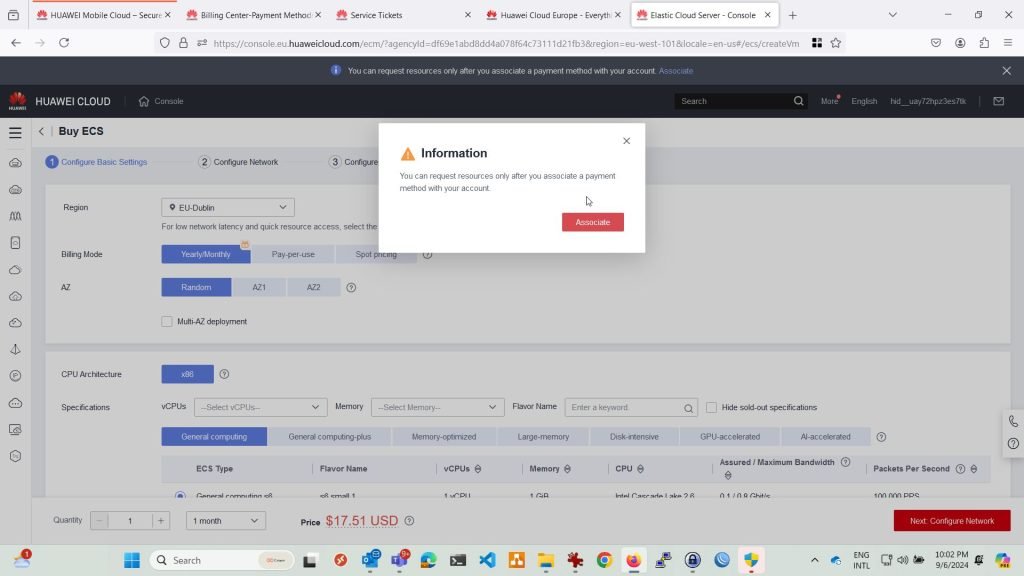The height and width of the screenshot is (576, 1024).
Task: Click the search magnifier icon in the console header
Action: coord(799,101)
